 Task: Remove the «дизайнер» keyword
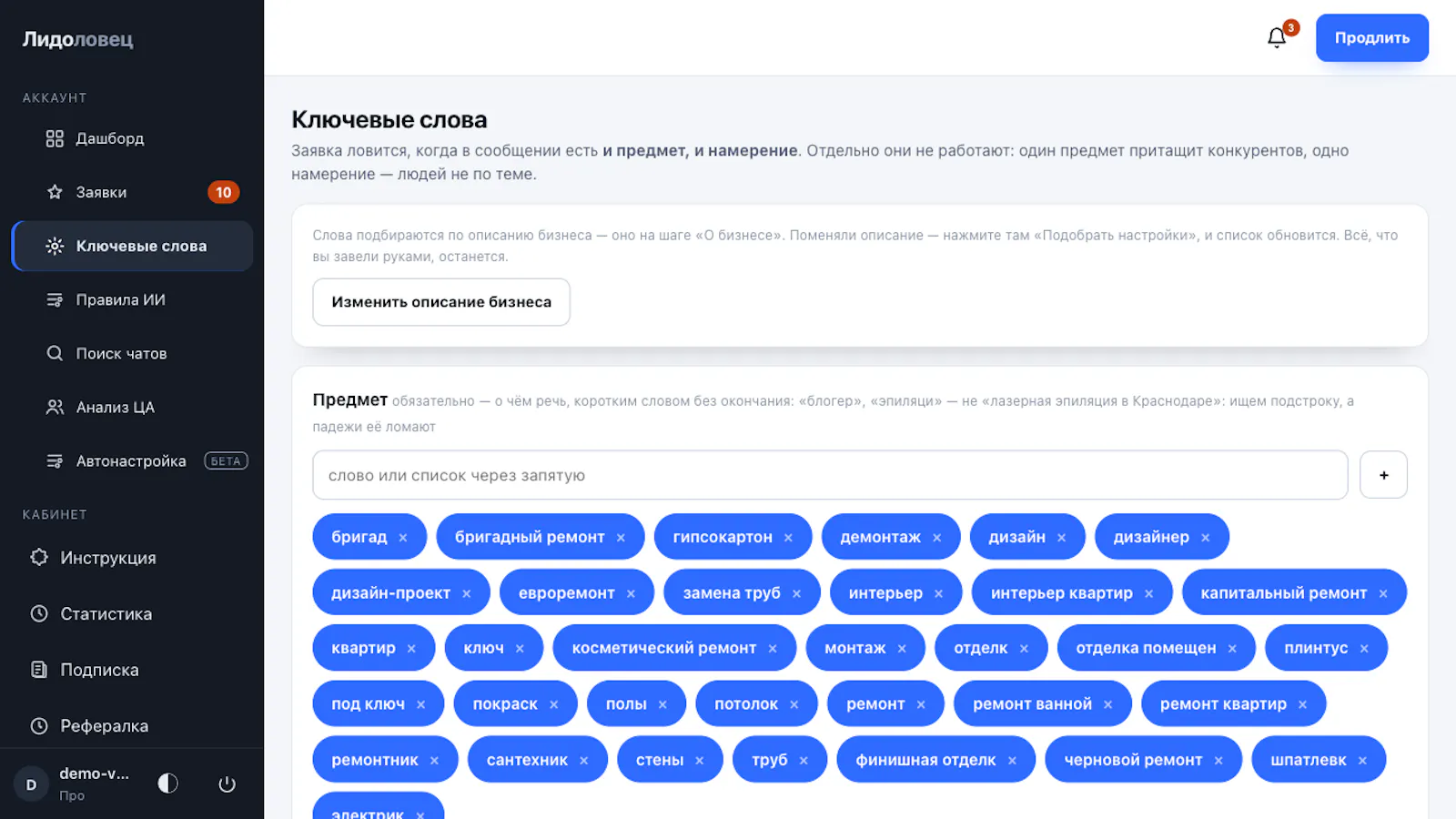click(x=1205, y=538)
